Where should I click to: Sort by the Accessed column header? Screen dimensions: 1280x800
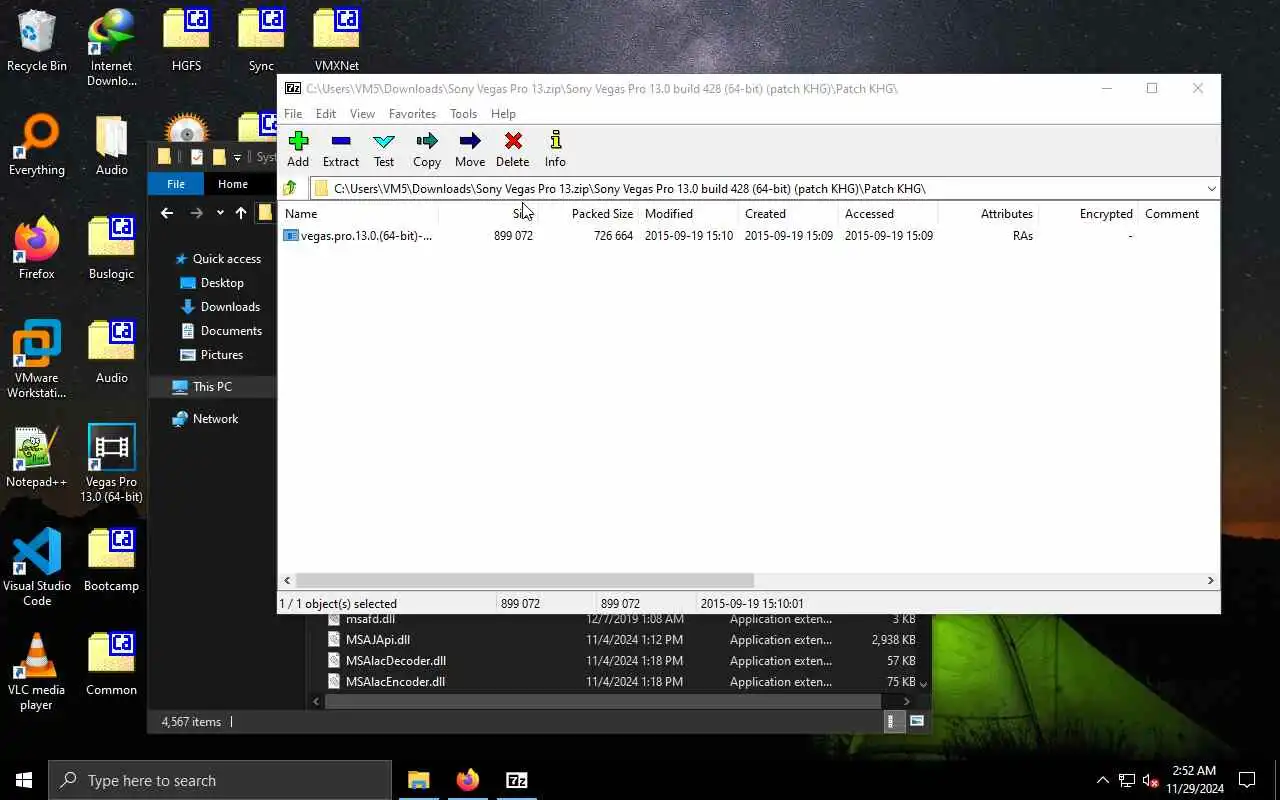(888, 214)
